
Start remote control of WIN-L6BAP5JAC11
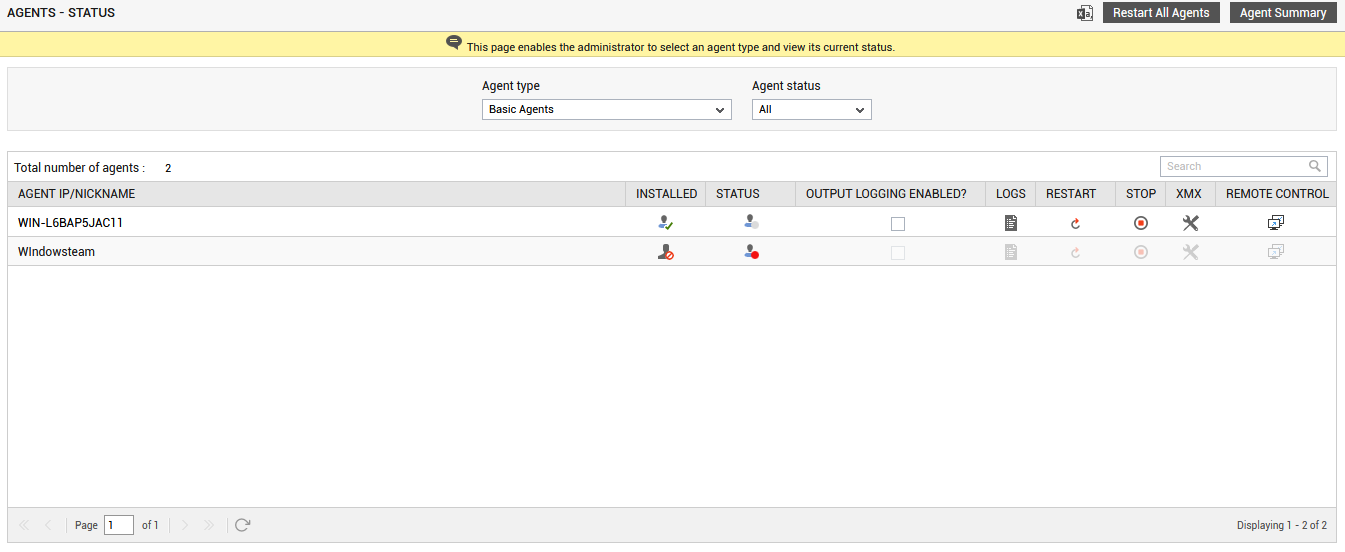click(x=1276, y=222)
